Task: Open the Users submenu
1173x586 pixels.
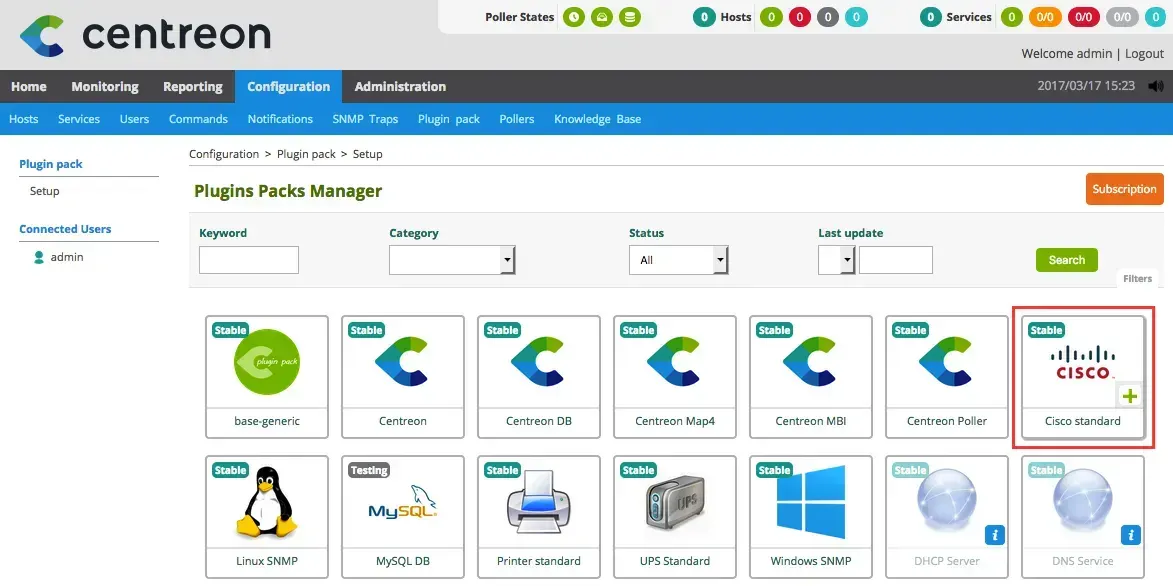Action: [x=135, y=119]
